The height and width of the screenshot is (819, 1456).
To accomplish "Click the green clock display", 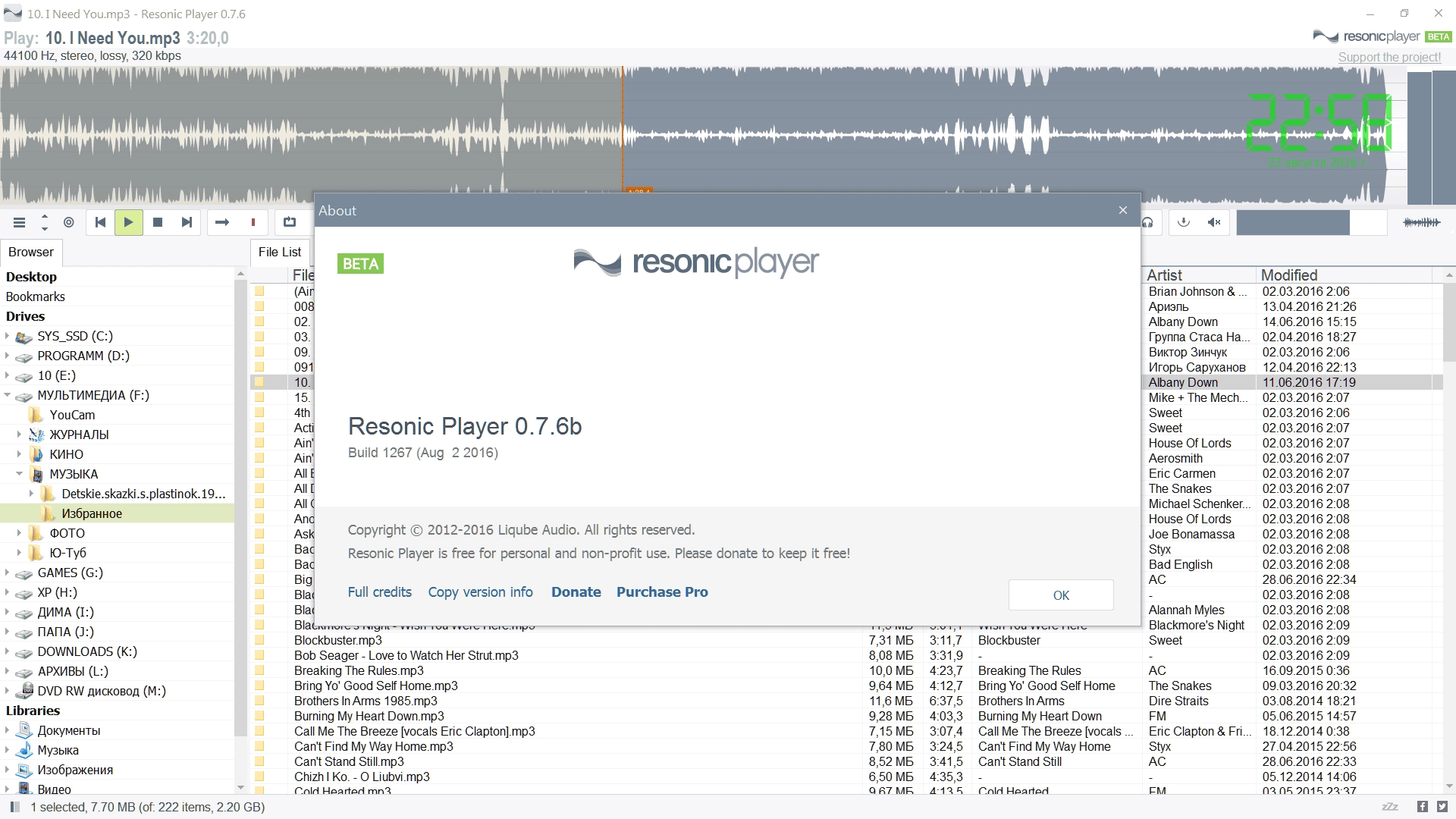I will tap(1319, 123).
